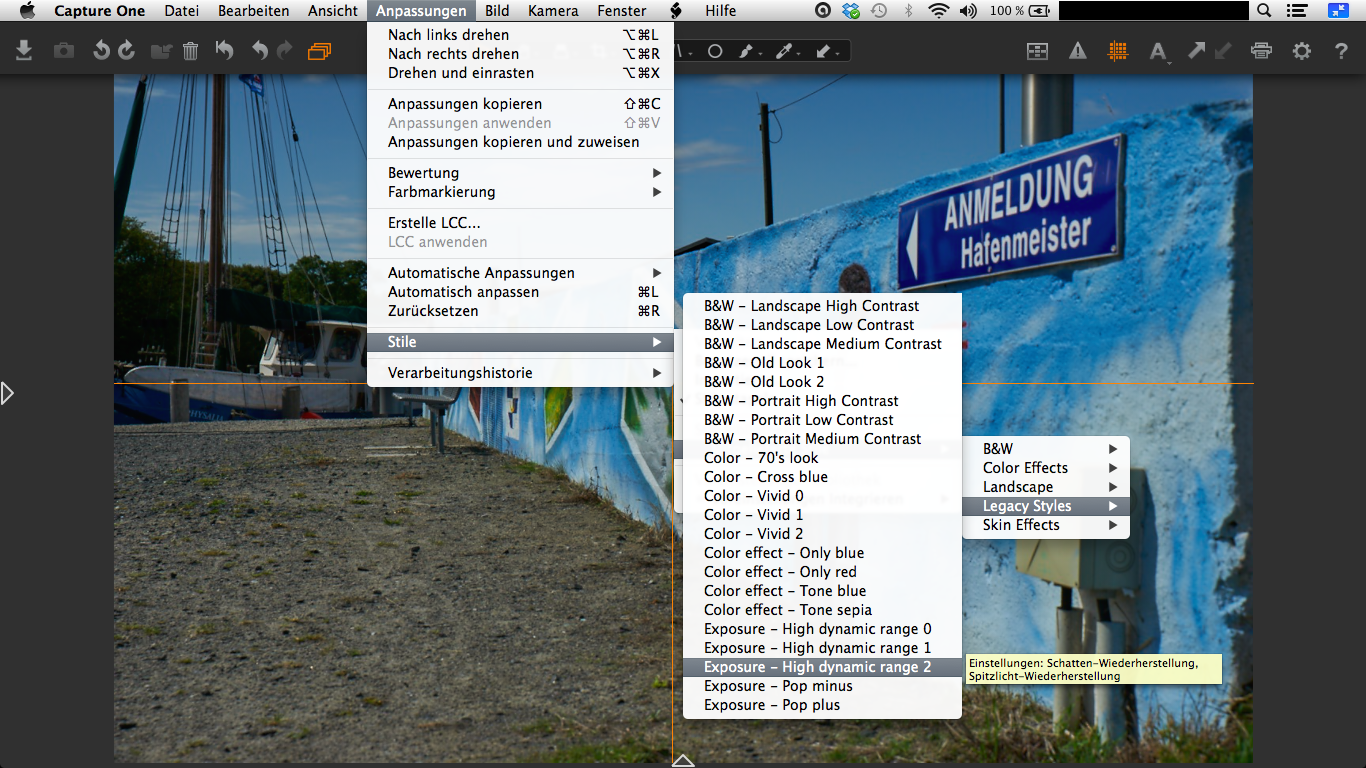Expand the Farbmarkierung submenu
The height and width of the screenshot is (768, 1366).
click(520, 192)
